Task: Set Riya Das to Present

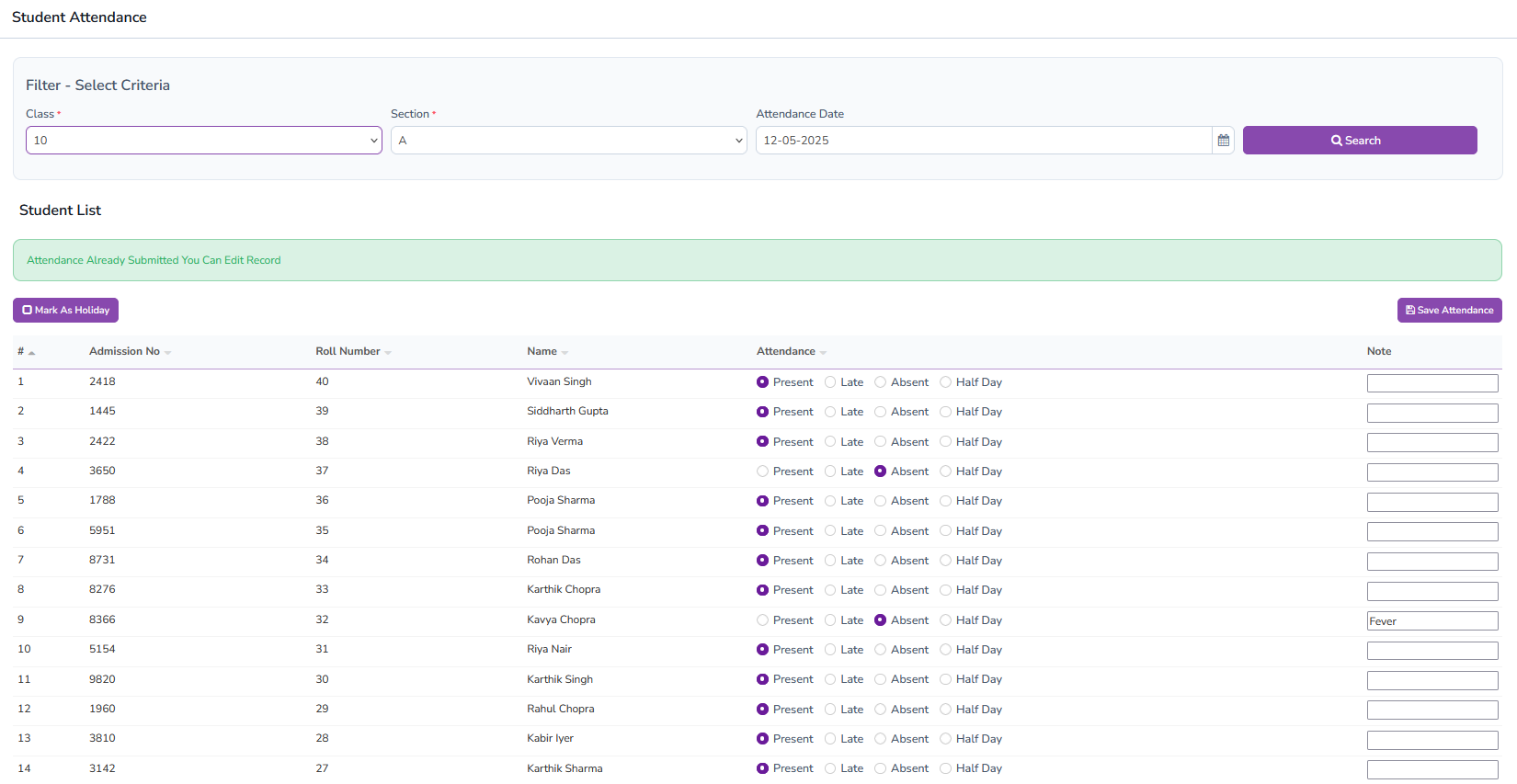Action: click(x=762, y=472)
